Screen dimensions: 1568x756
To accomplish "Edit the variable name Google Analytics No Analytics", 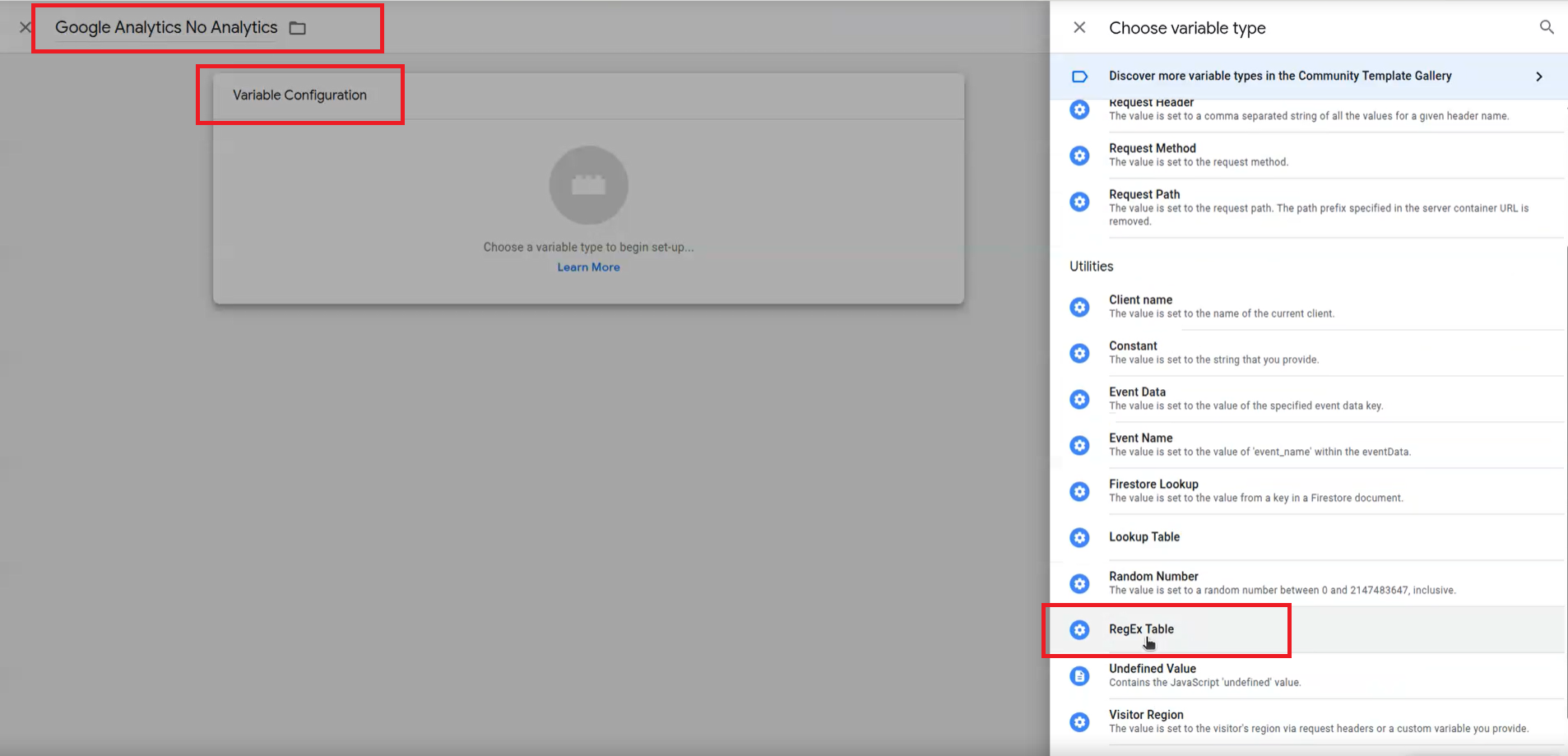I will pos(166,27).
